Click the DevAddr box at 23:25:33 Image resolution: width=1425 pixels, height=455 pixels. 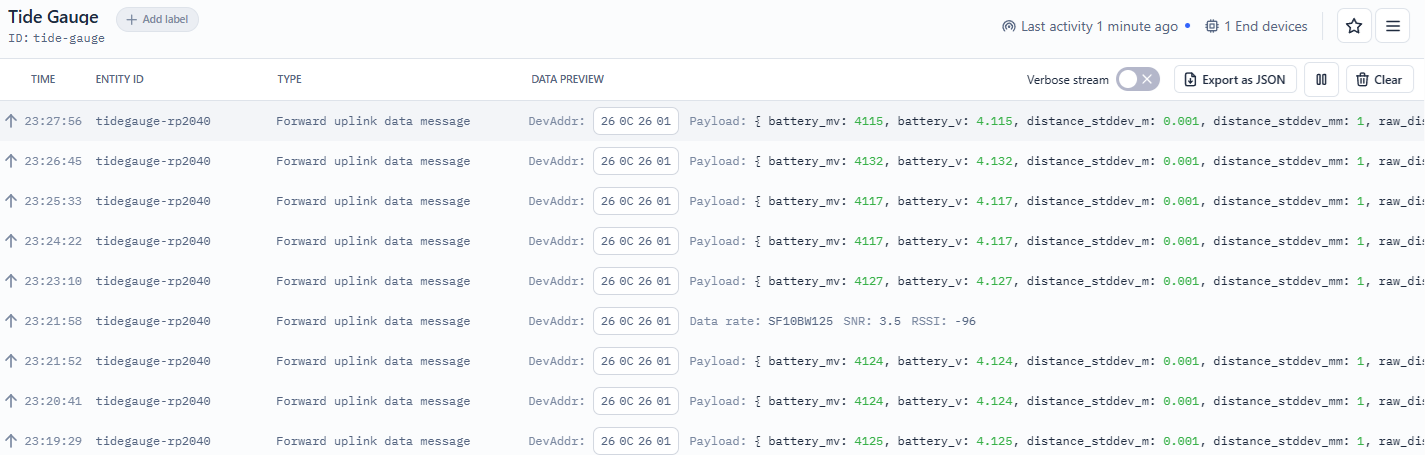(635, 201)
